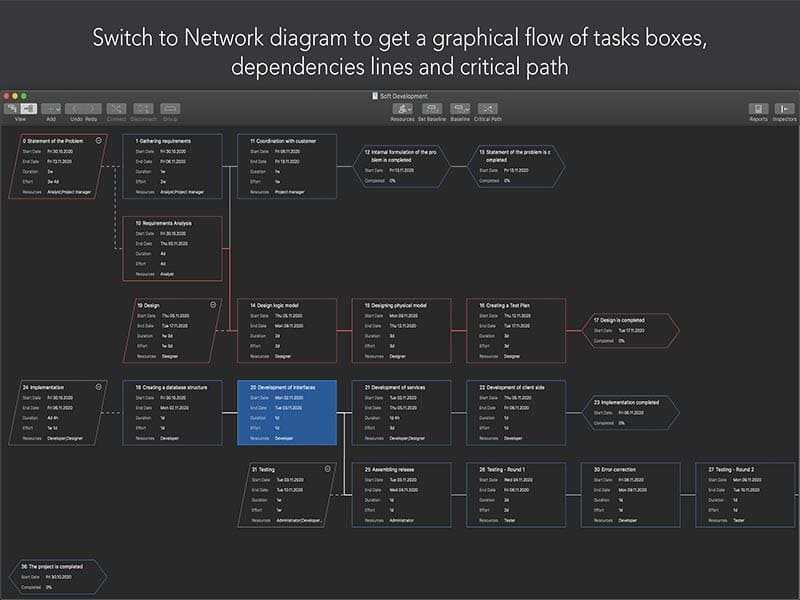Image resolution: width=800 pixels, height=600 pixels.
Task: Select the Gathering requirements task box
Action: (x=178, y=166)
